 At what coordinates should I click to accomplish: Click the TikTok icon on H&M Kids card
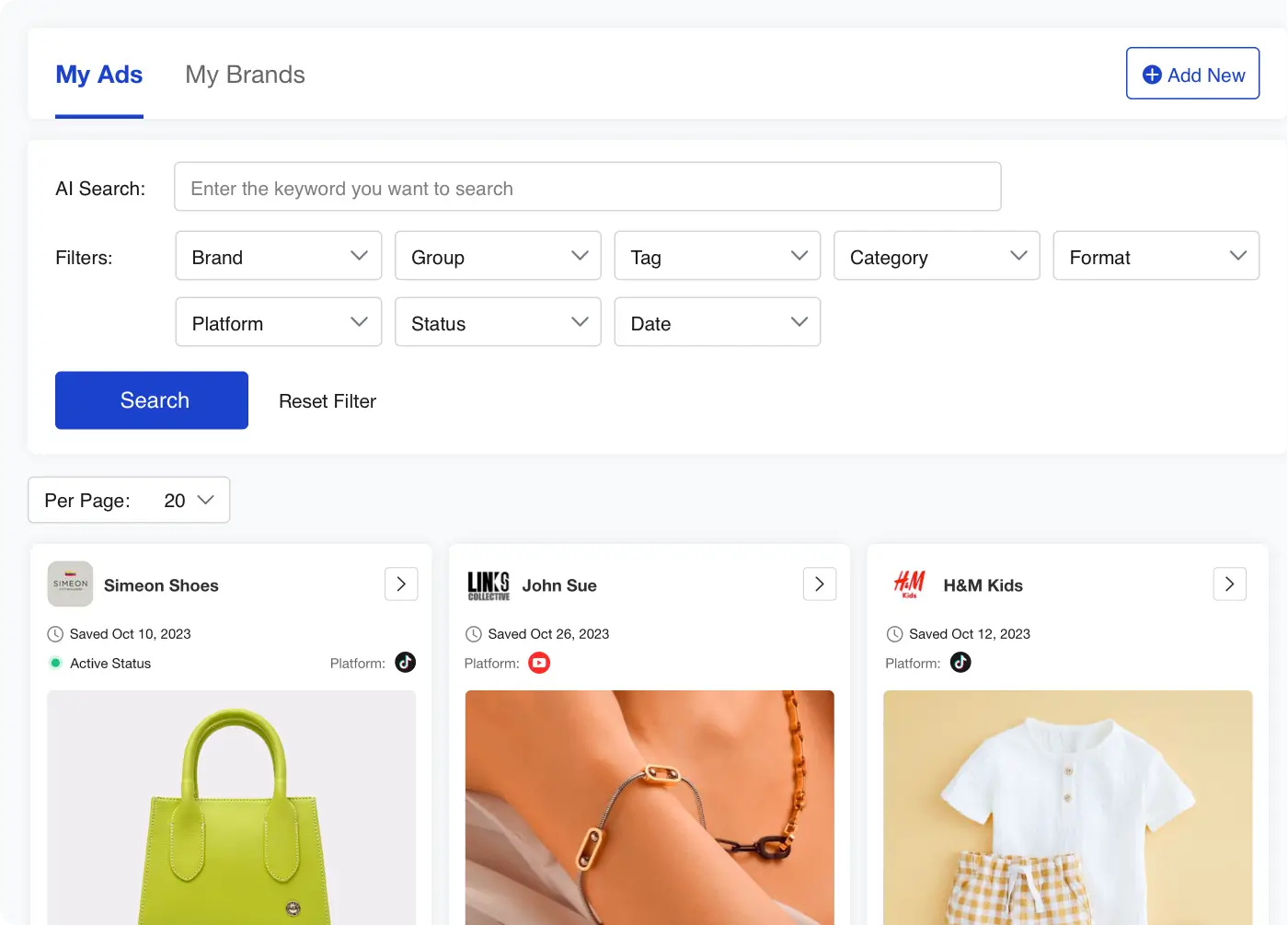(960, 663)
